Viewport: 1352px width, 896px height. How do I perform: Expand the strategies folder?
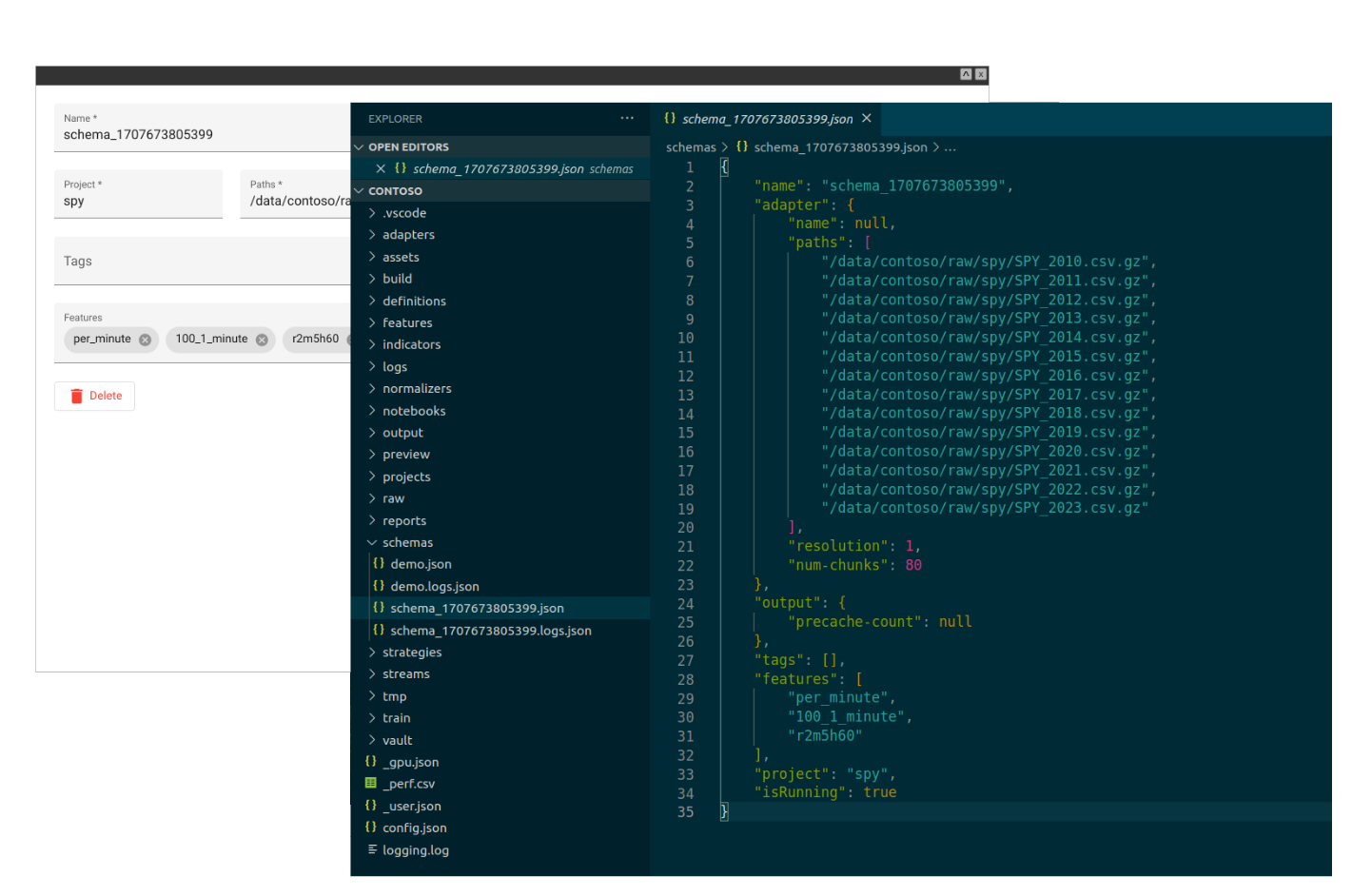(411, 652)
